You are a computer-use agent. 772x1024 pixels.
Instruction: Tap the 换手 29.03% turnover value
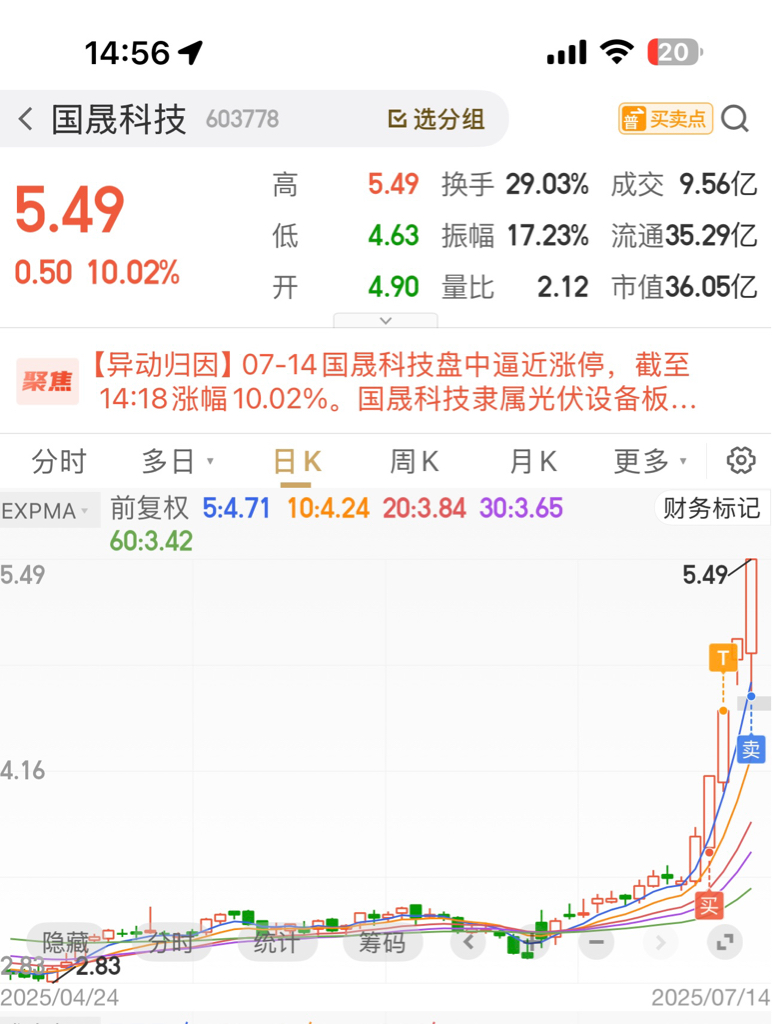coord(515,184)
